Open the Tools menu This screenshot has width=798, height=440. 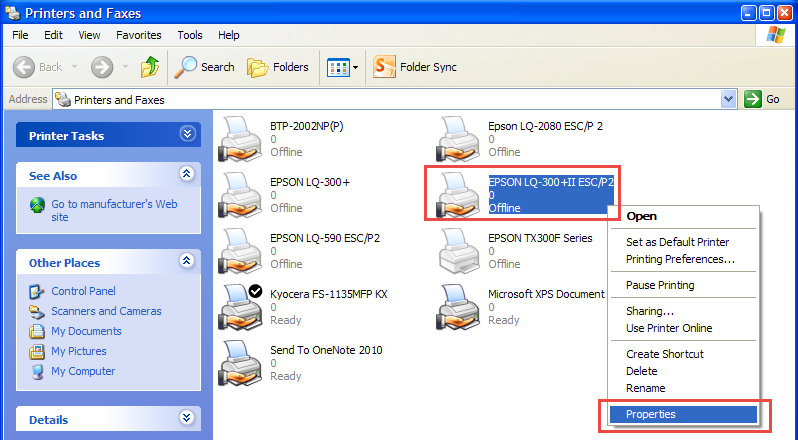pos(190,35)
